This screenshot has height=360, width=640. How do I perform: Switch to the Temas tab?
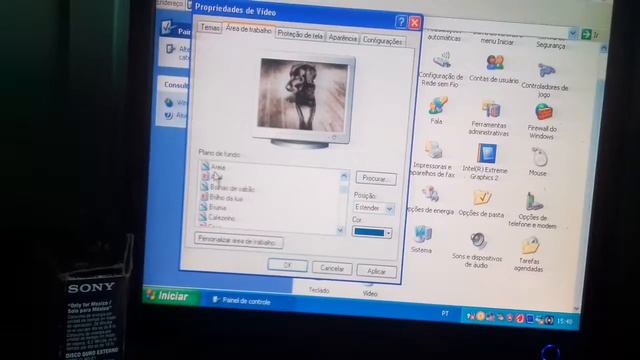210,27
